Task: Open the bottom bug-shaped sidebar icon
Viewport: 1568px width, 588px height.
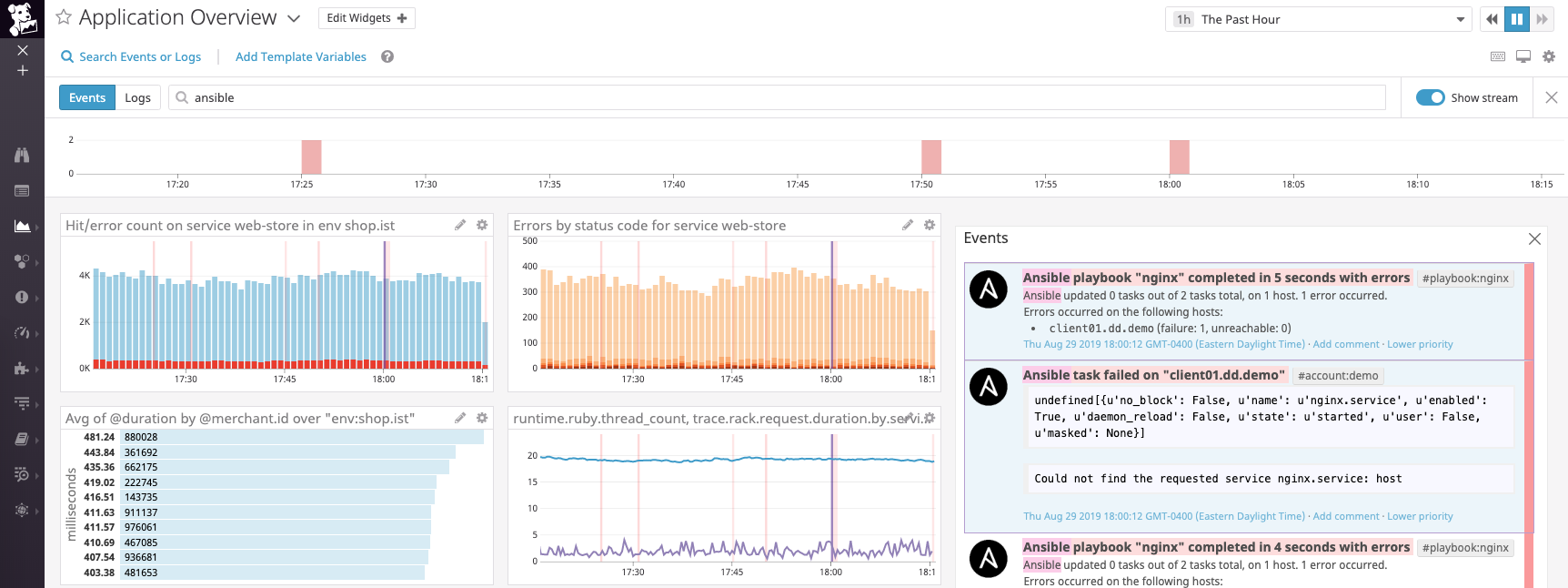Action: [22, 510]
